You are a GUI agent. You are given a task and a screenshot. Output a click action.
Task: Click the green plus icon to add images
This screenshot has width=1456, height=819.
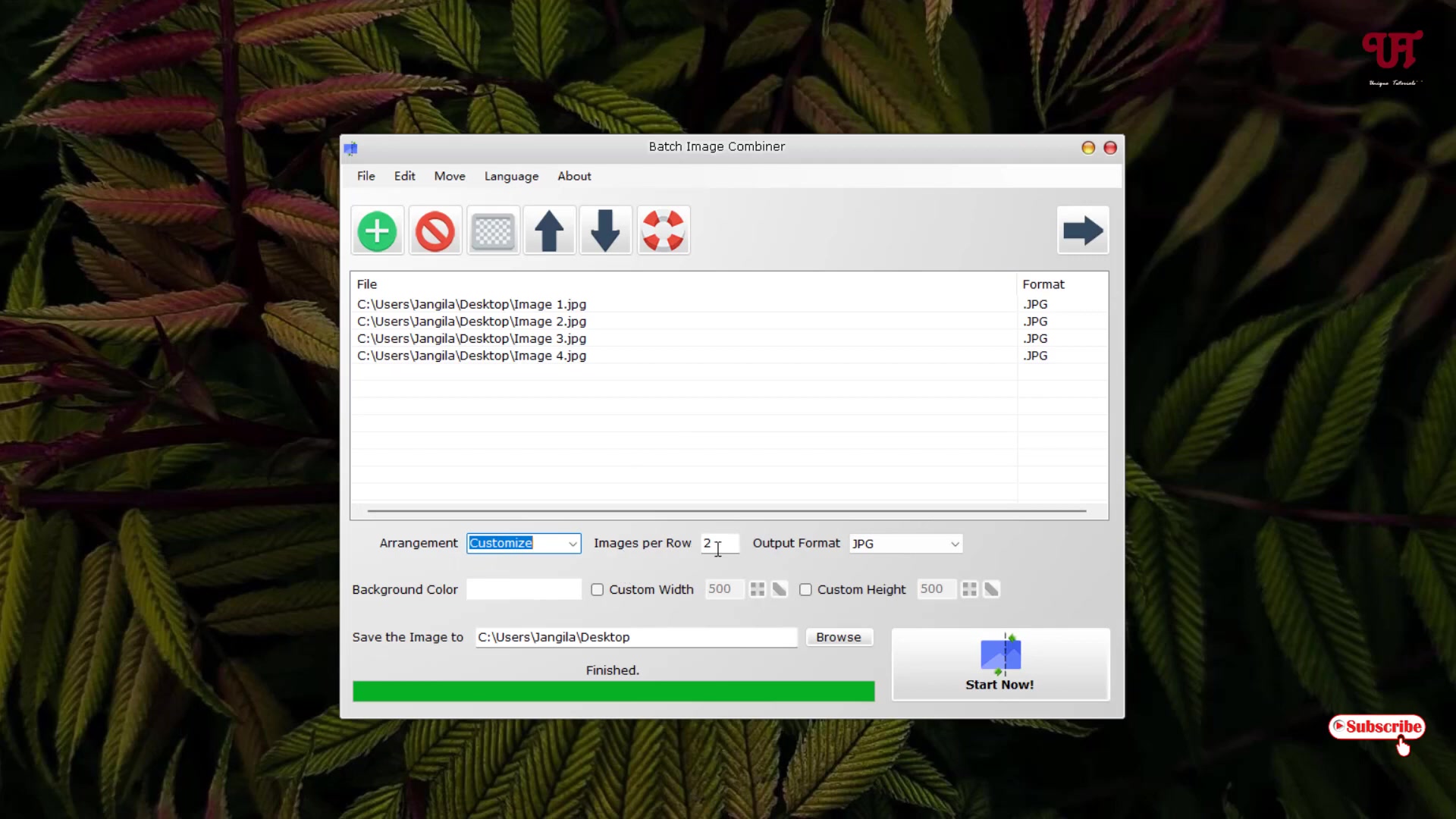(x=377, y=231)
